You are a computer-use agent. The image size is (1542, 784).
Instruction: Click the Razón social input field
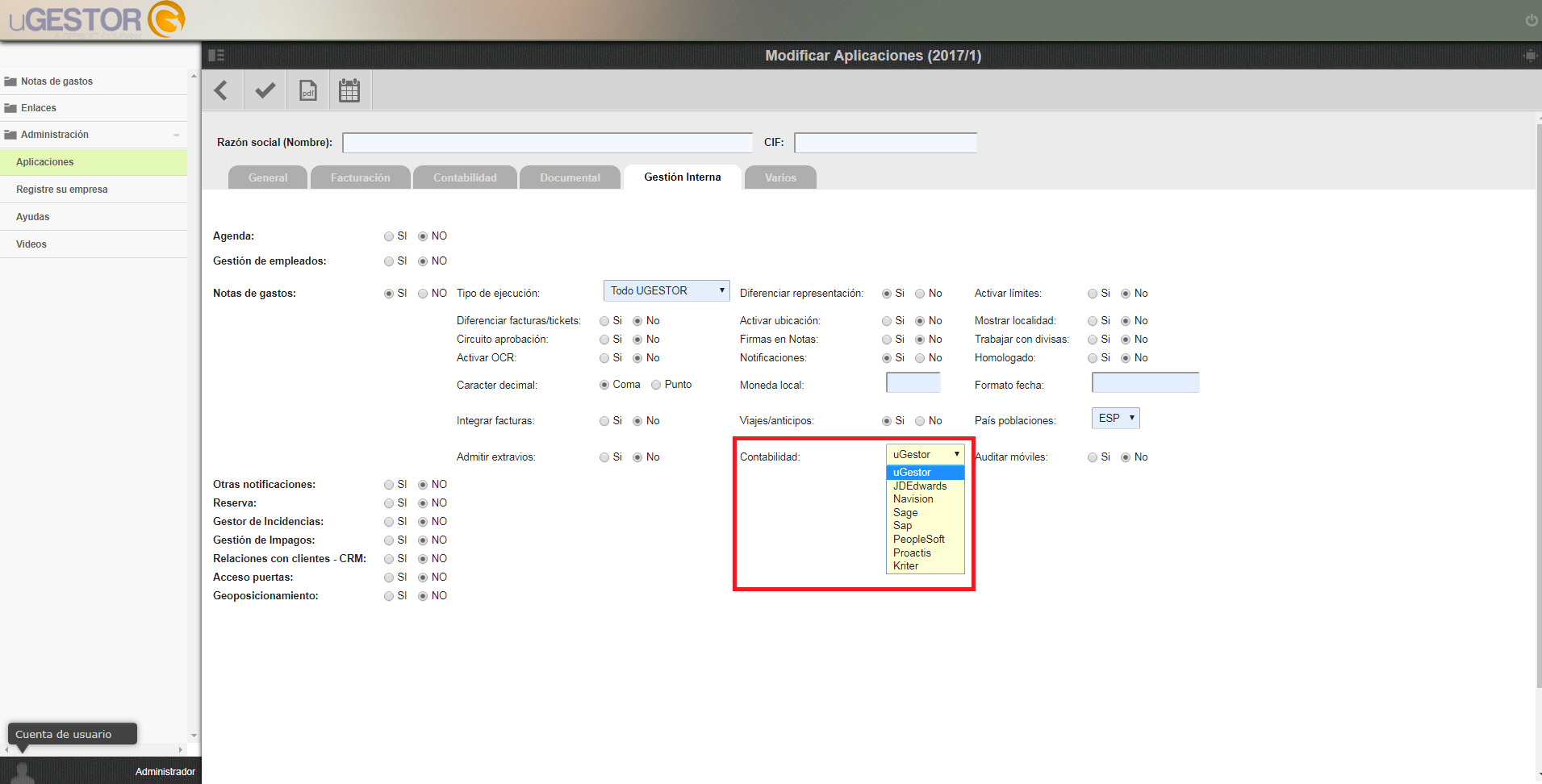pos(547,143)
